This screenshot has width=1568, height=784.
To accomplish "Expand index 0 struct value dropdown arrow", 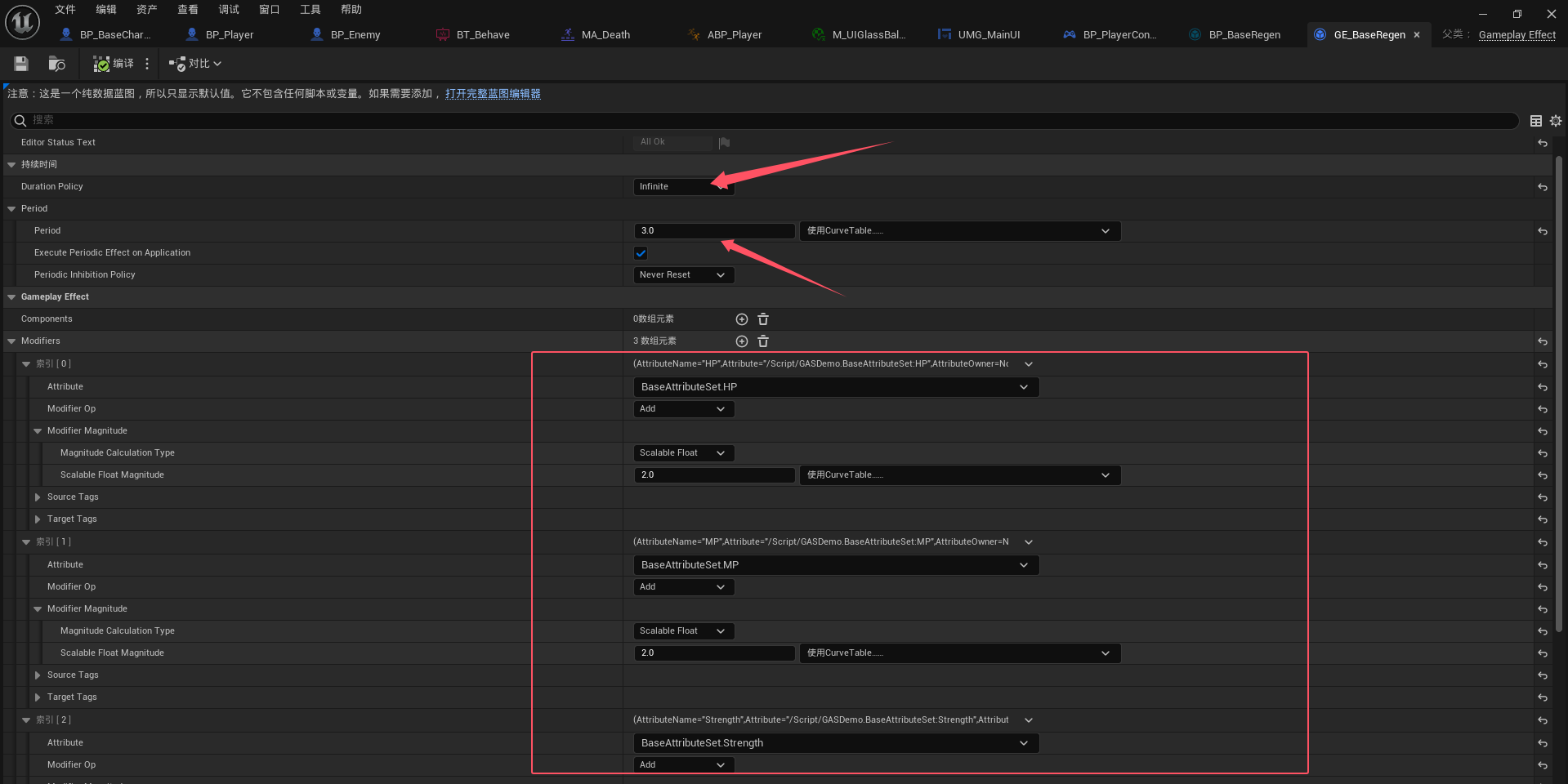I will tap(1029, 364).
